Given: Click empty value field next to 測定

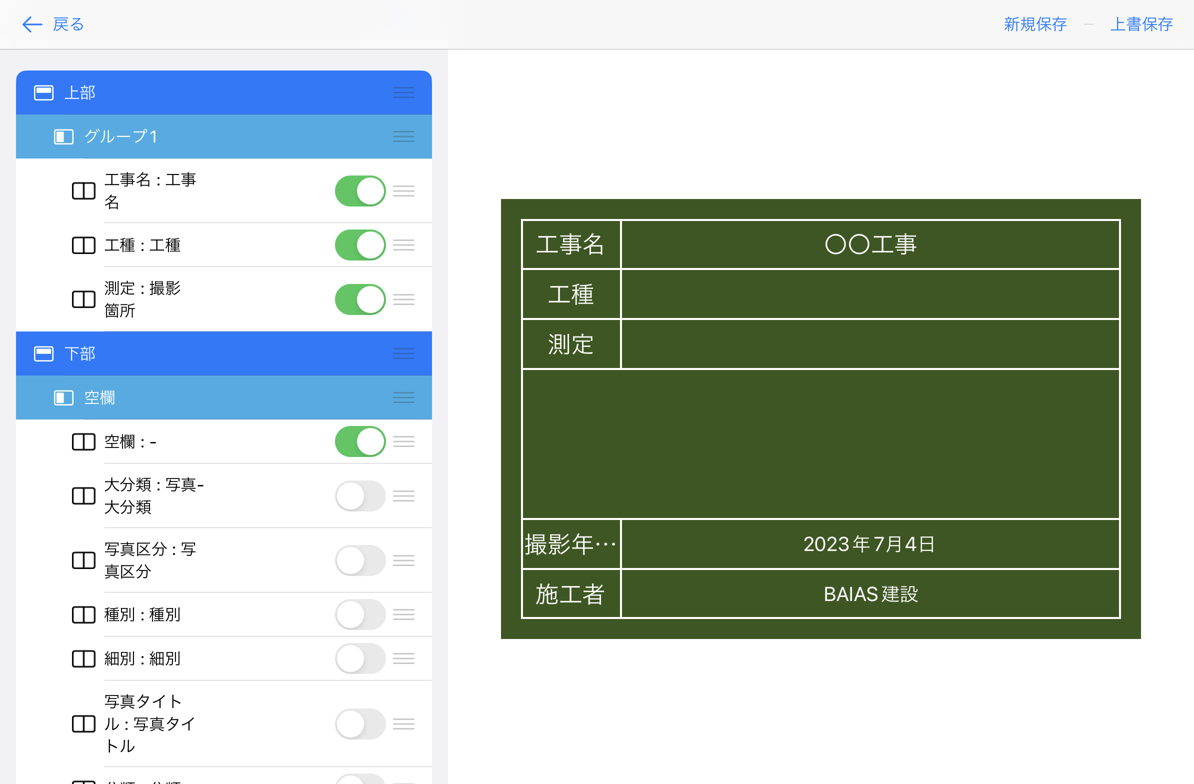Looking at the screenshot, I should point(870,345).
